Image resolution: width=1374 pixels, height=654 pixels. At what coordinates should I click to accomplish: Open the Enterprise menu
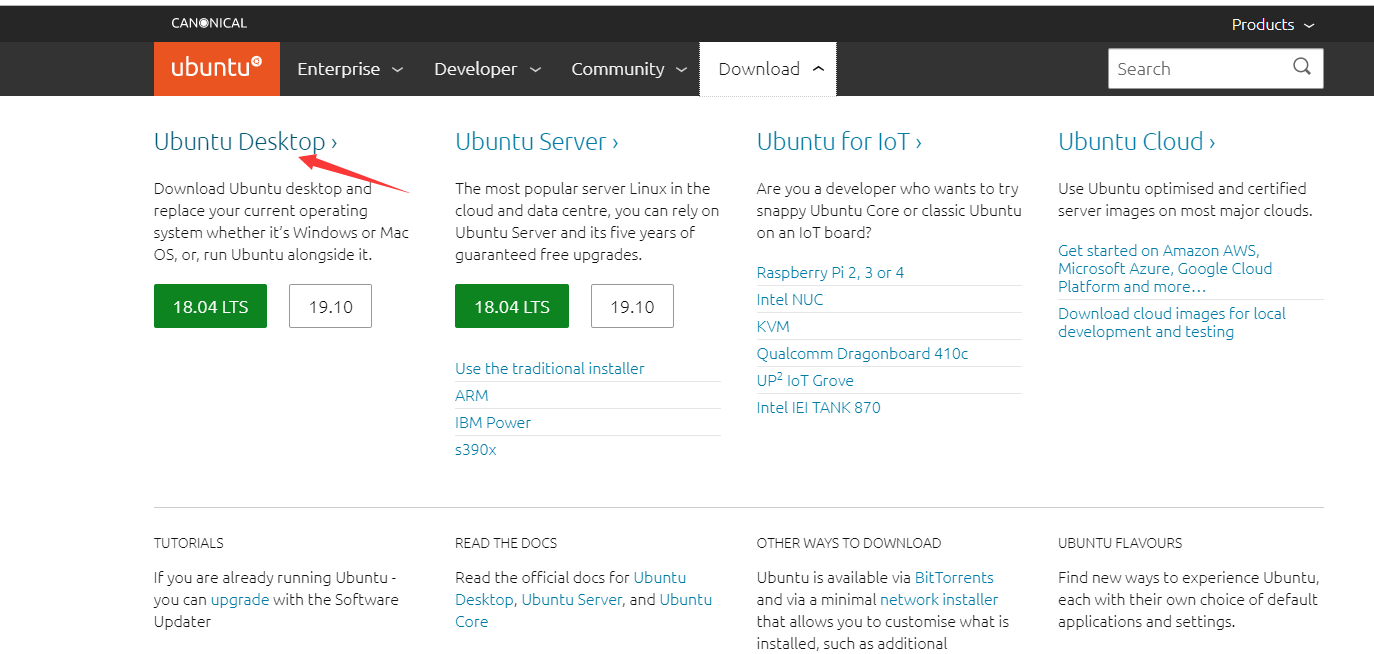tap(350, 69)
